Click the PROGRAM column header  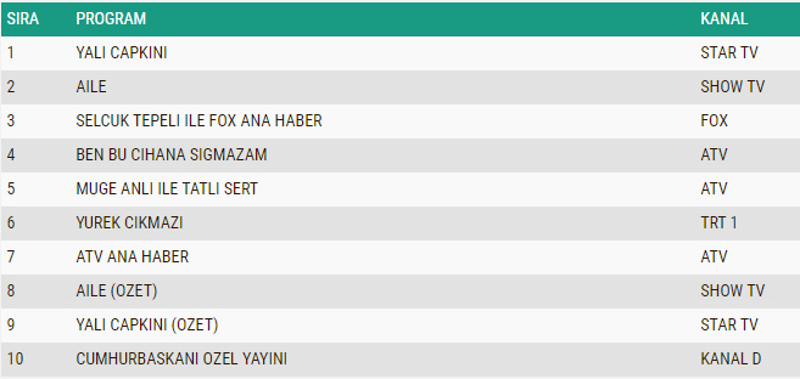111,19
